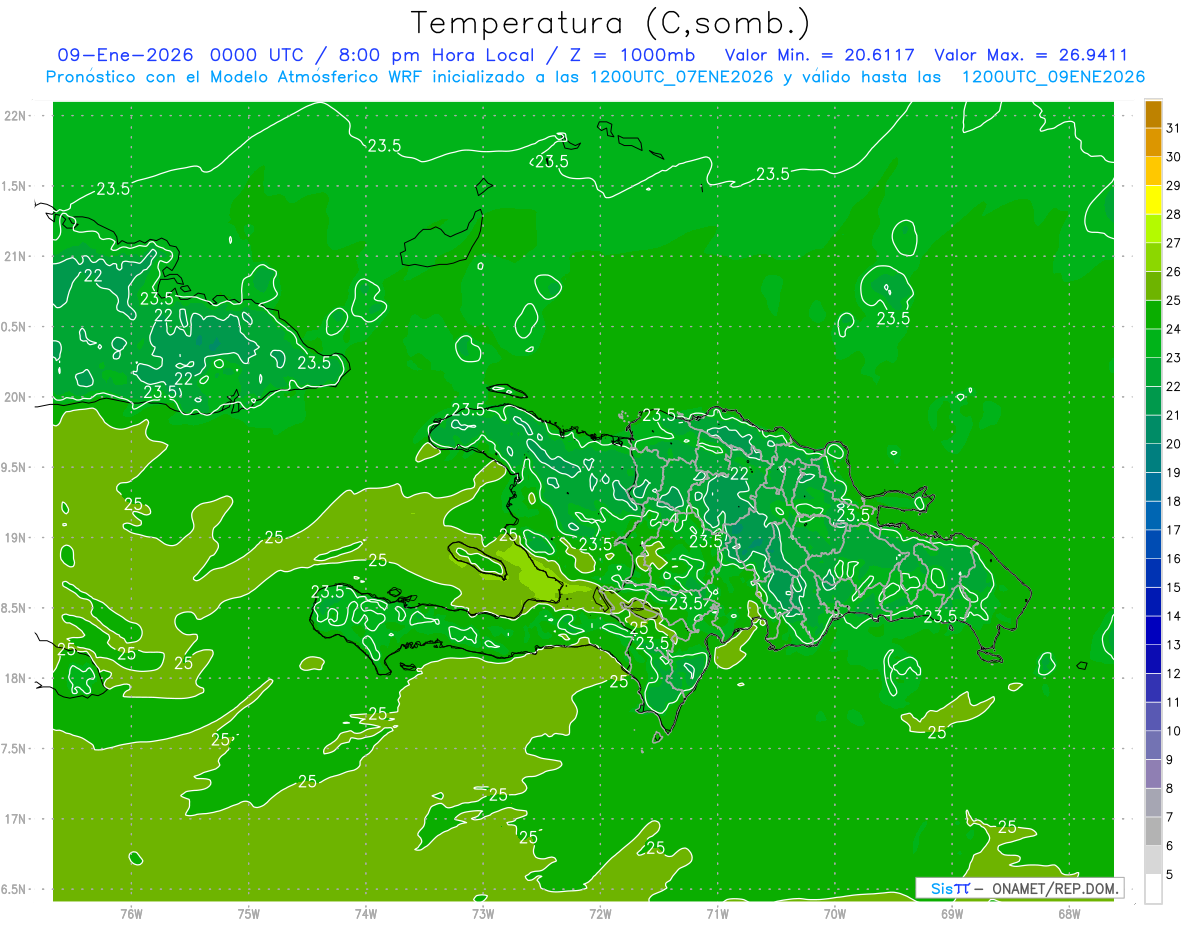1200x927 pixels.
Task: Click the '14' value on the color scale
Action: (1173, 616)
